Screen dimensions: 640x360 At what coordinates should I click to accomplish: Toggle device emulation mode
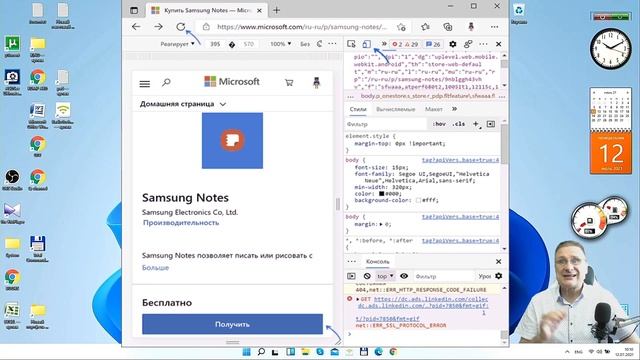coord(367,44)
